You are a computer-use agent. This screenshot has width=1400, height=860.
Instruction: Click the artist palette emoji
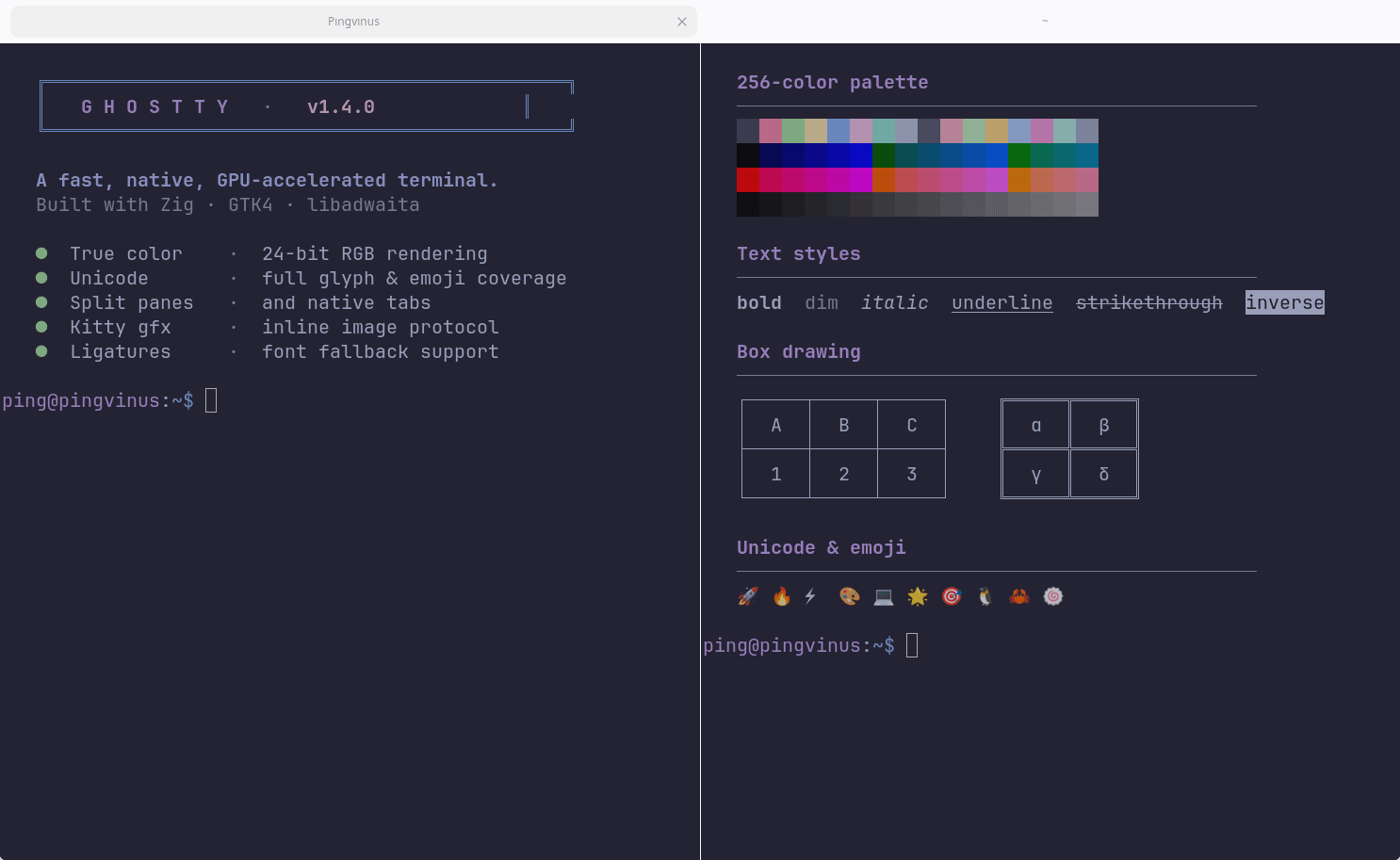850,596
